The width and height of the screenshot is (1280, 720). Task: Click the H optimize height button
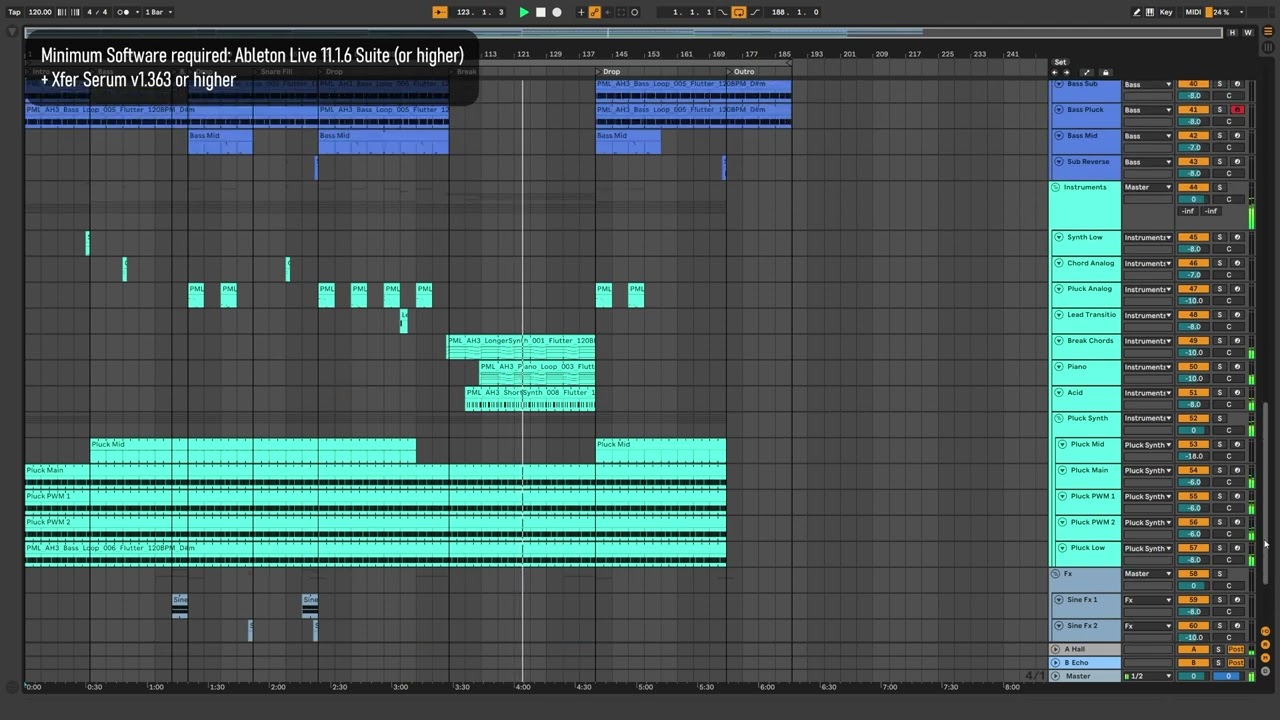(x=1233, y=33)
